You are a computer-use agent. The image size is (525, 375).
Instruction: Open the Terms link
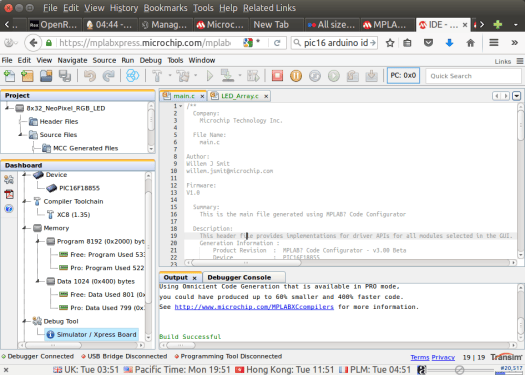420,357
